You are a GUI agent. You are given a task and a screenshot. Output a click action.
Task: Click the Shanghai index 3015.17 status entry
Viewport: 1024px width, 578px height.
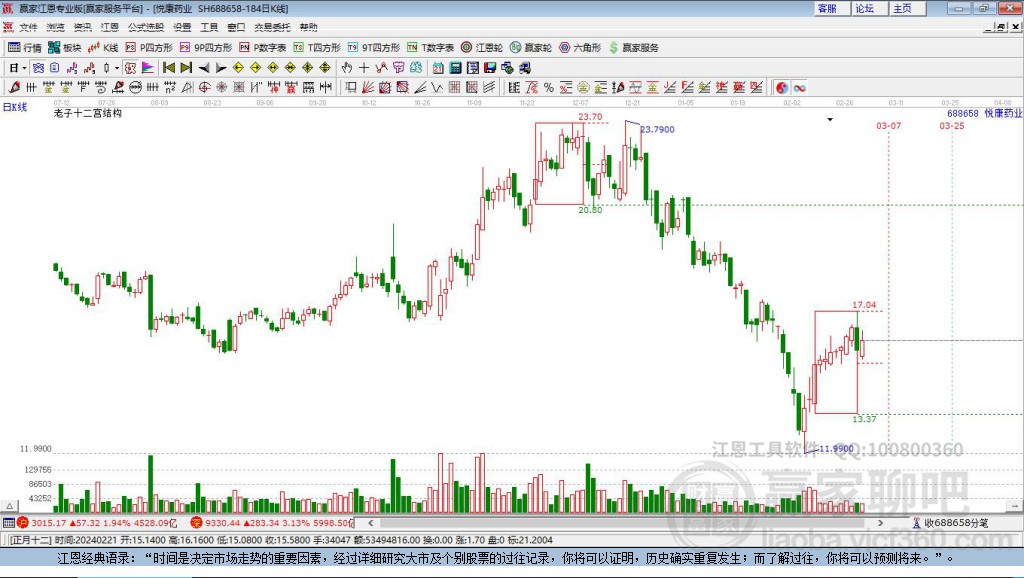(x=98, y=522)
